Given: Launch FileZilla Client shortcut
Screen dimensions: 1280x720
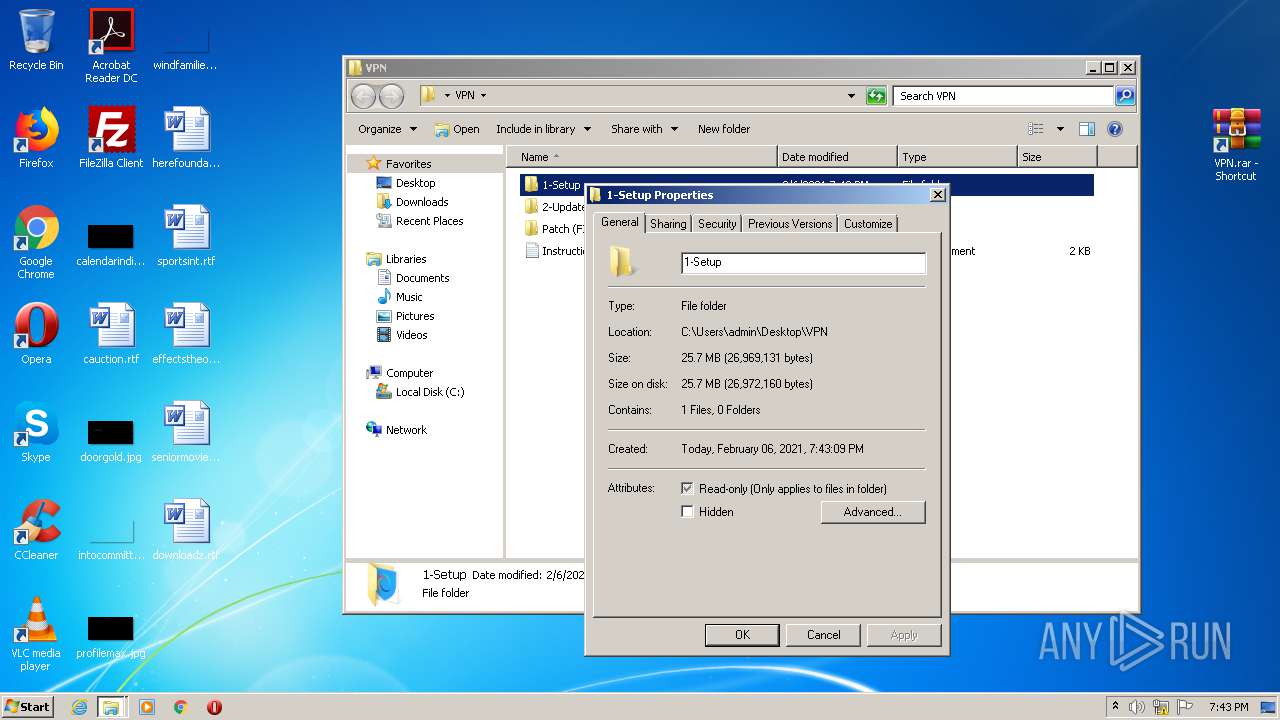Looking at the screenshot, I should click(x=111, y=137).
